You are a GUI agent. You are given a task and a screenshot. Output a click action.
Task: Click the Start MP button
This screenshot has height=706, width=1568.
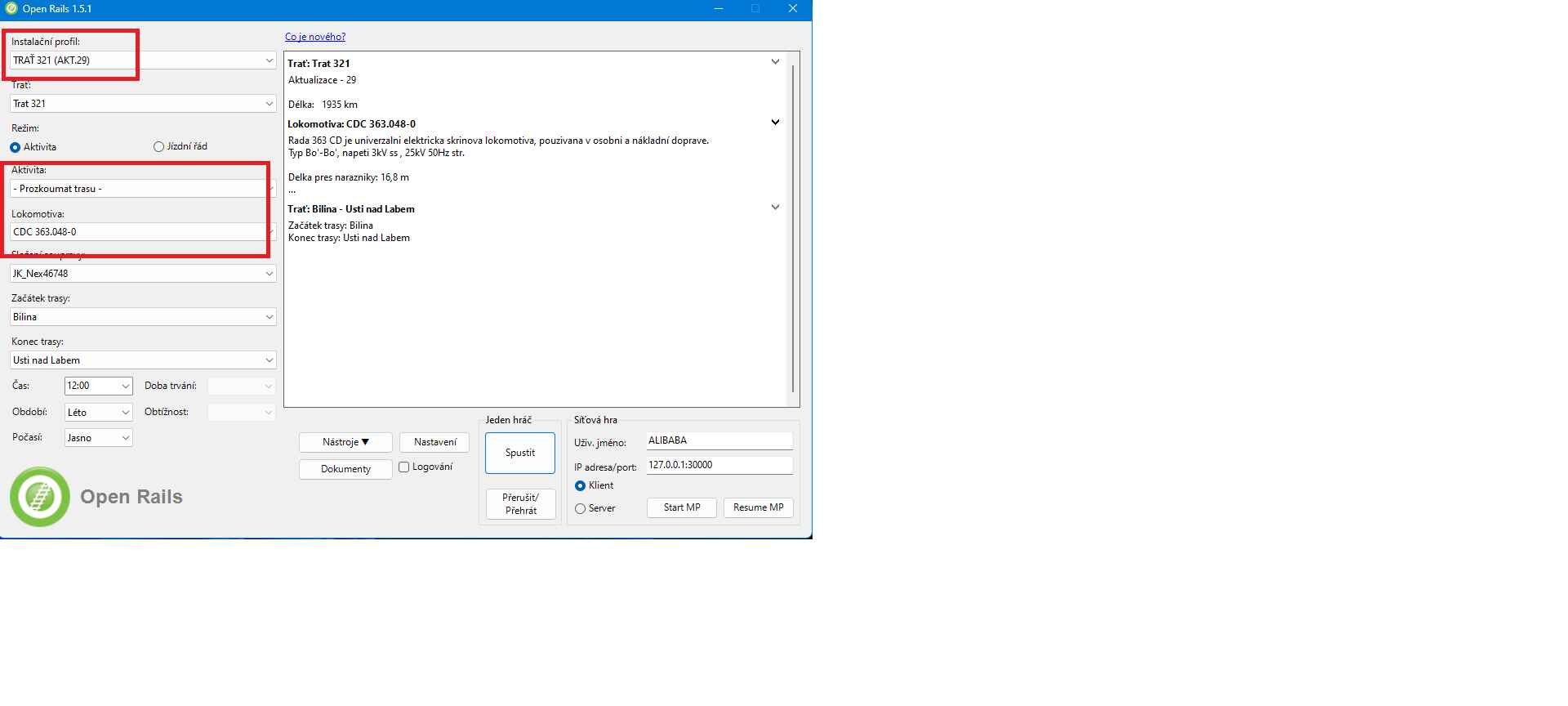[x=682, y=507]
